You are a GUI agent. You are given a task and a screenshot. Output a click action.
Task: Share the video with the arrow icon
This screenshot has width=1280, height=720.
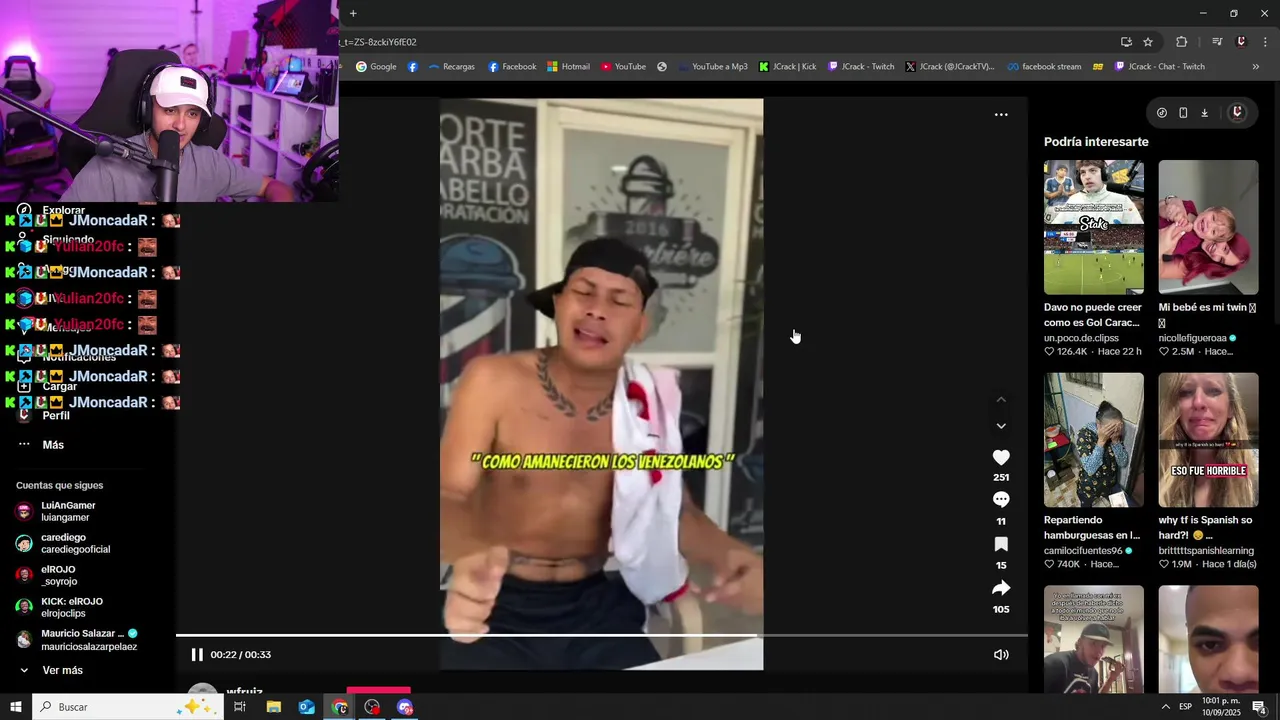[1001, 588]
